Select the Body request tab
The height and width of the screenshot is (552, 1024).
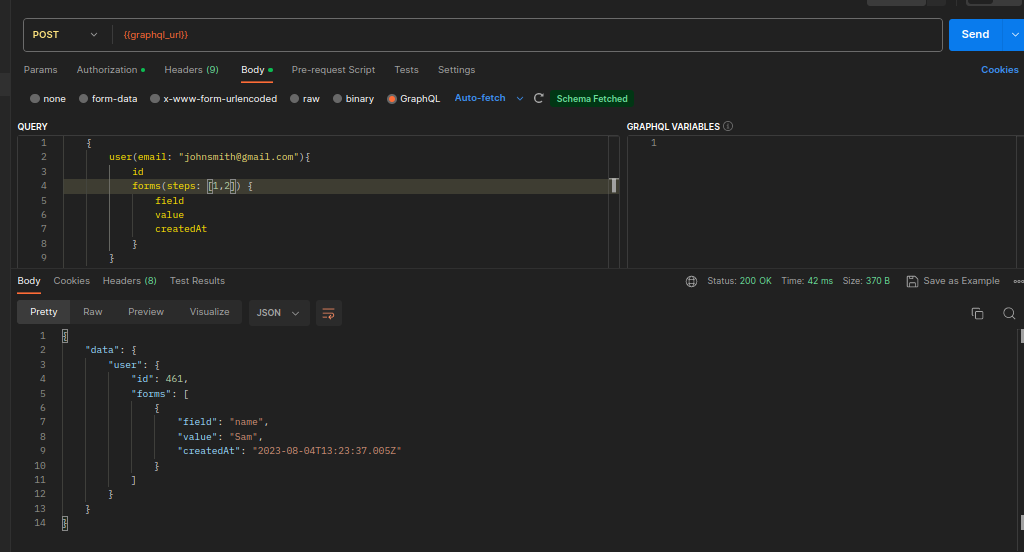pos(257,70)
